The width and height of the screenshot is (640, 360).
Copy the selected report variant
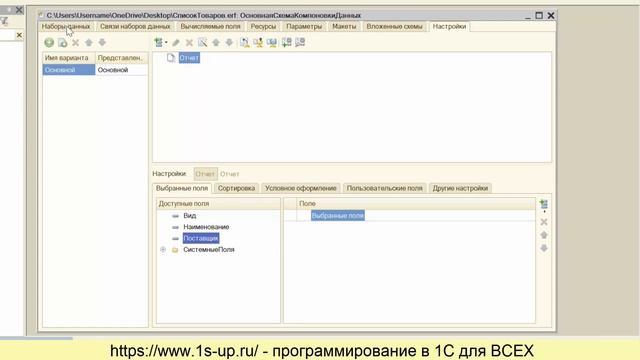coord(62,42)
